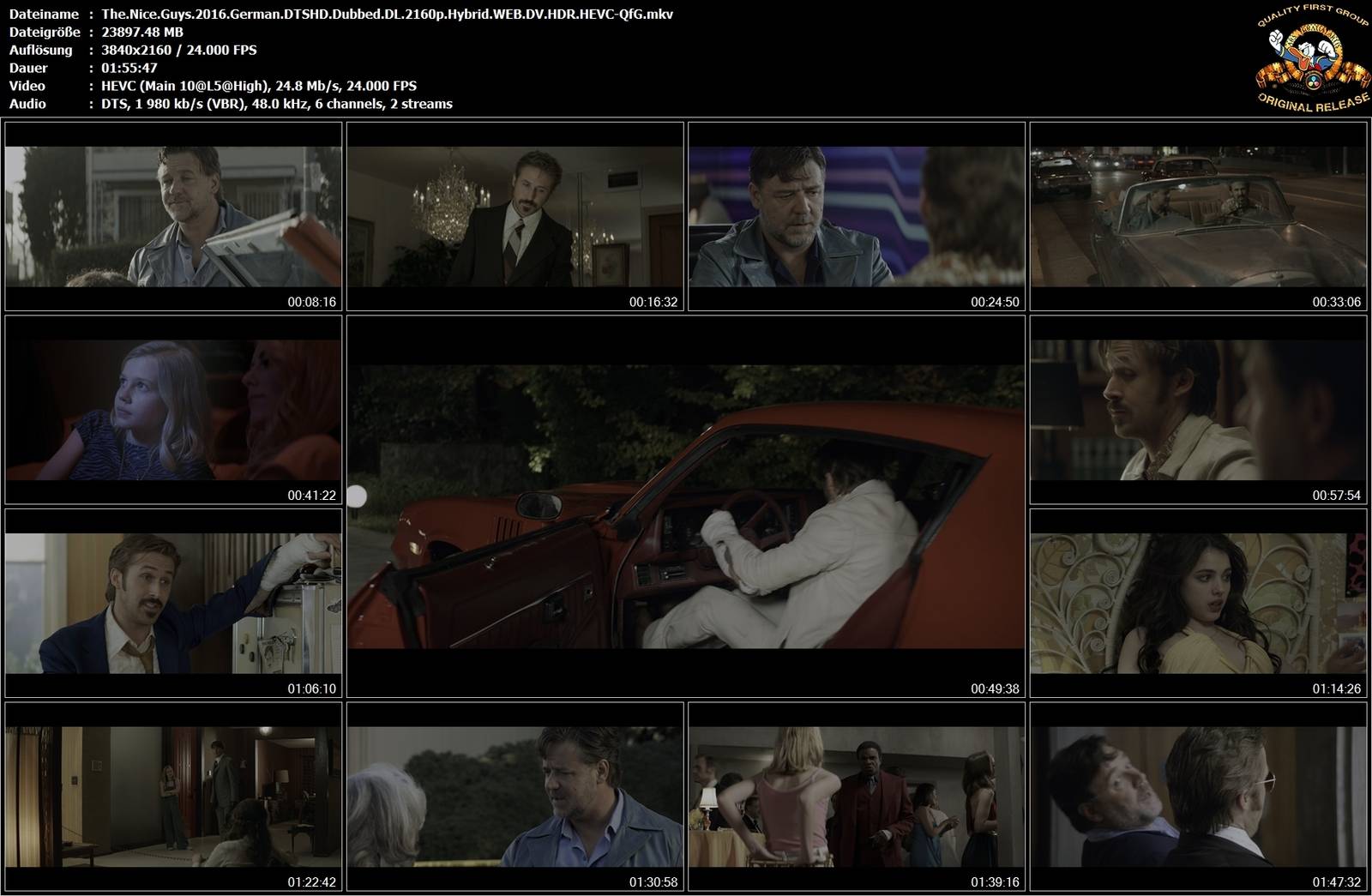Open the thumbnail at 01:39:16
The image size is (1372, 896).
857,797
